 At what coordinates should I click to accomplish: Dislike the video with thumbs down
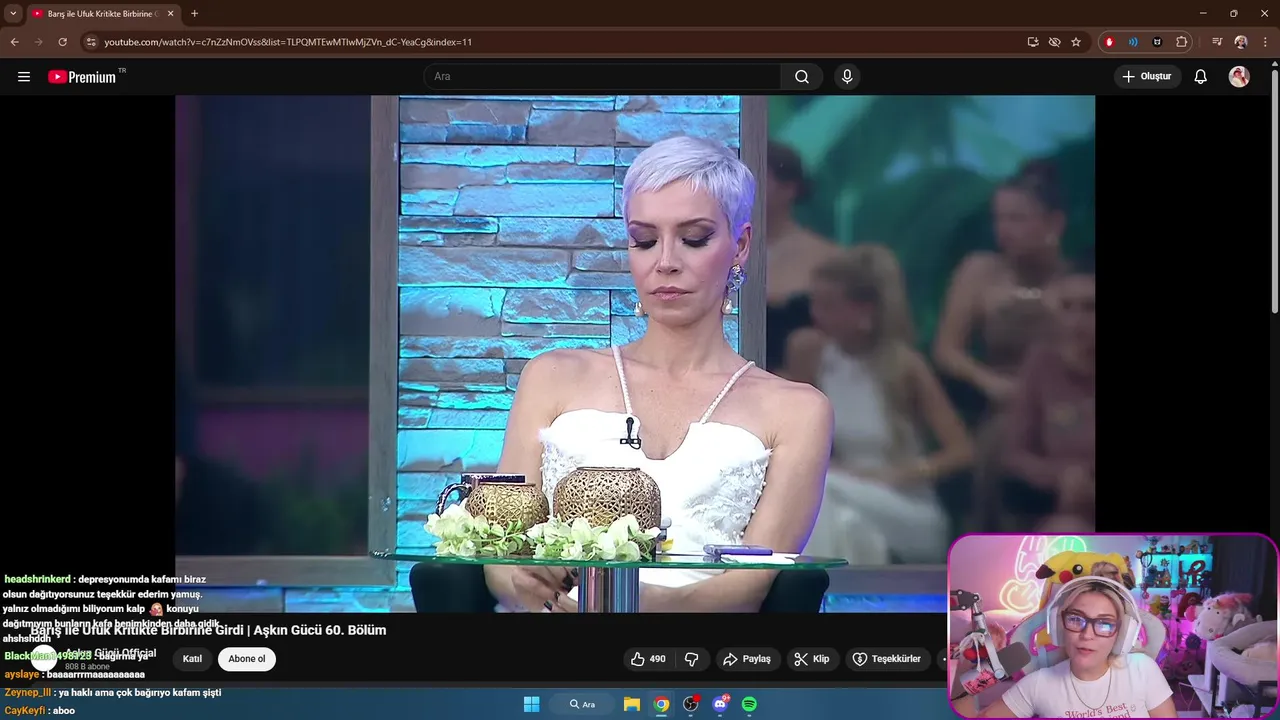[x=691, y=659]
